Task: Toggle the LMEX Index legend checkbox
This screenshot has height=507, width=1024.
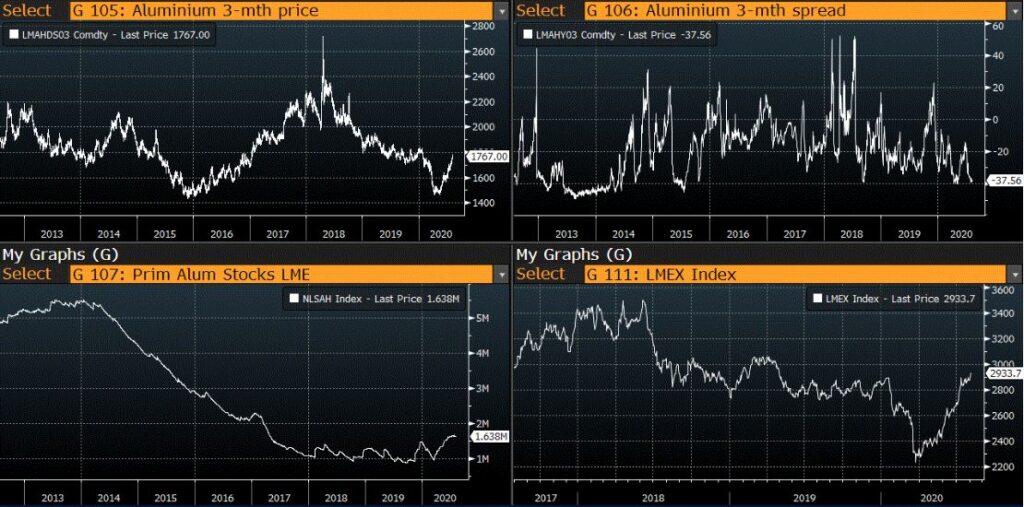Action: [x=813, y=297]
